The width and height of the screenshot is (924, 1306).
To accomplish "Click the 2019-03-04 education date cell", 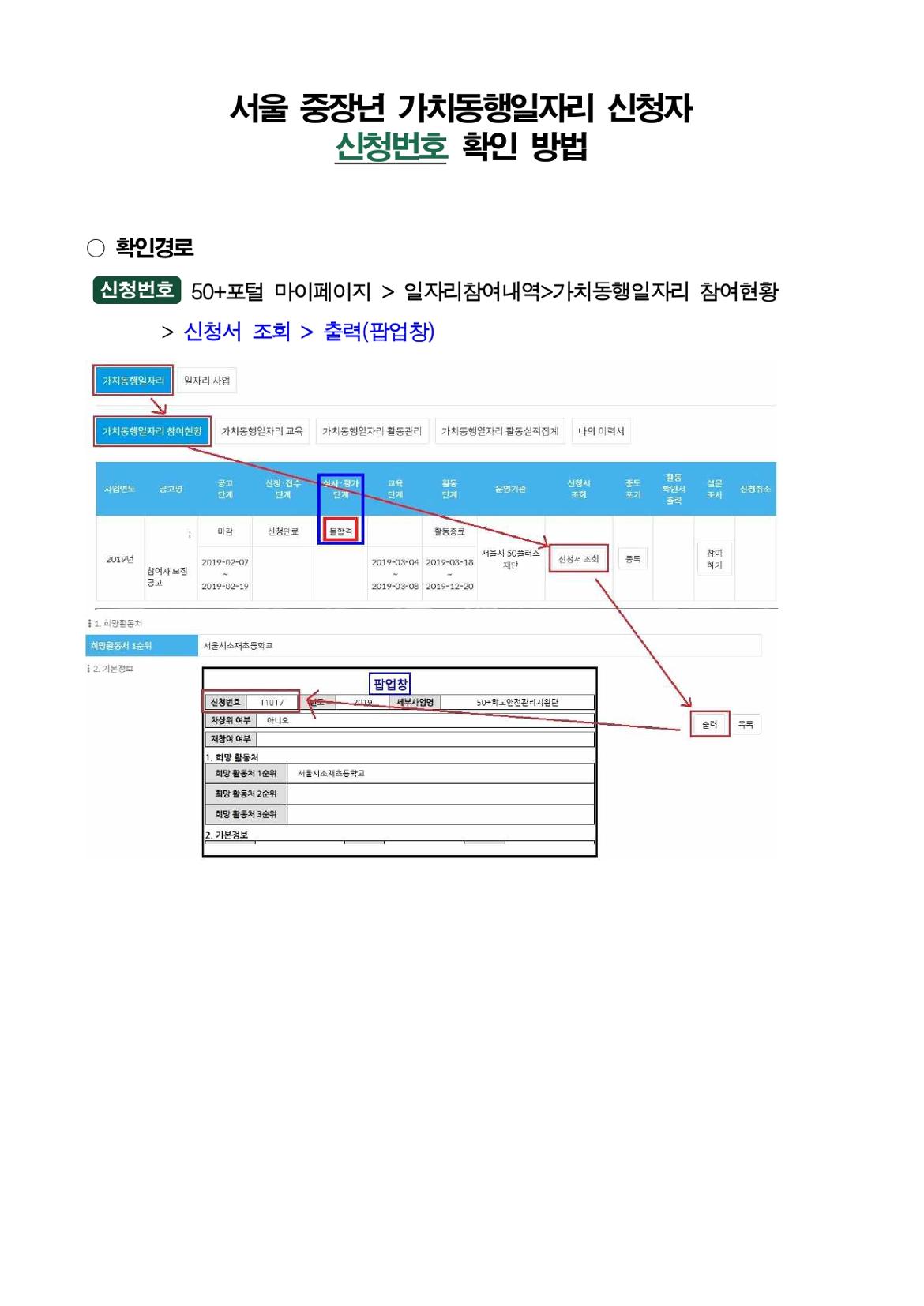I will tap(395, 562).
